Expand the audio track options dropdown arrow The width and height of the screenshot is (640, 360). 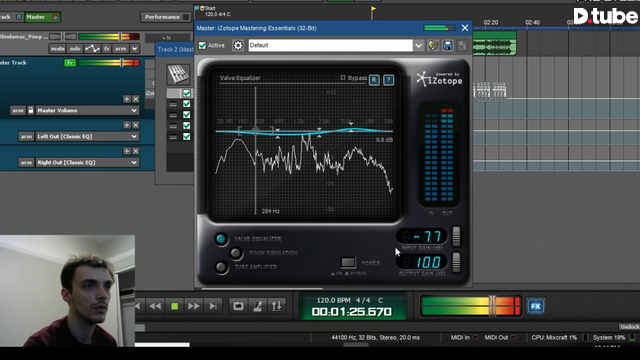tap(134, 49)
